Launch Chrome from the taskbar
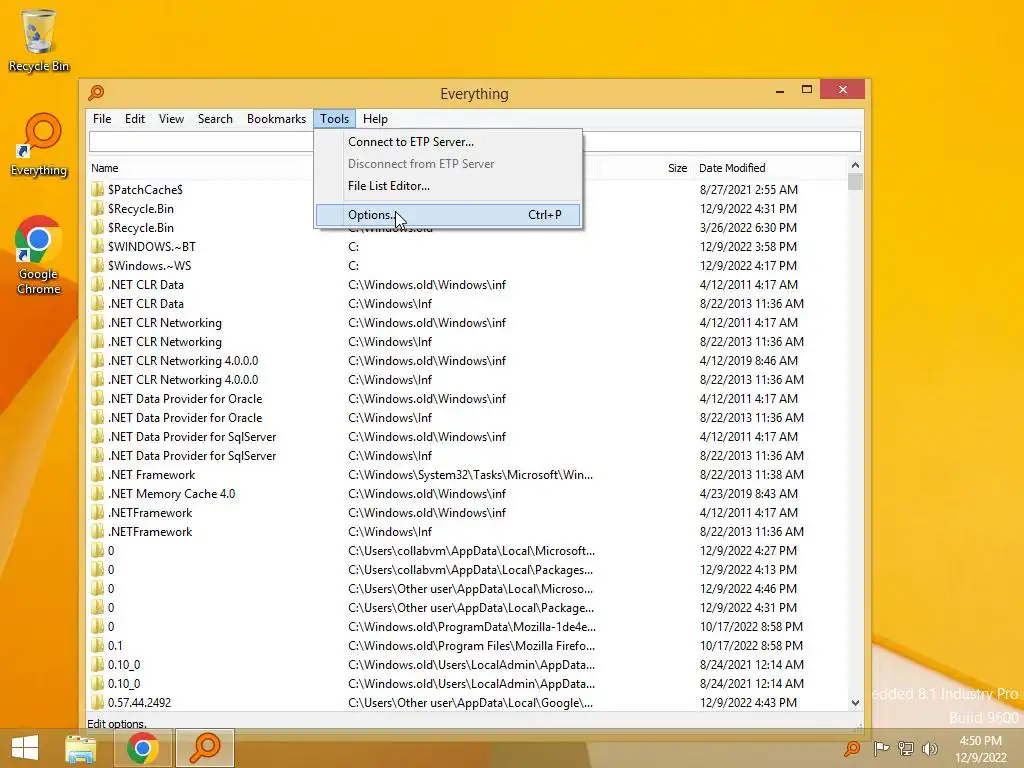 143,748
